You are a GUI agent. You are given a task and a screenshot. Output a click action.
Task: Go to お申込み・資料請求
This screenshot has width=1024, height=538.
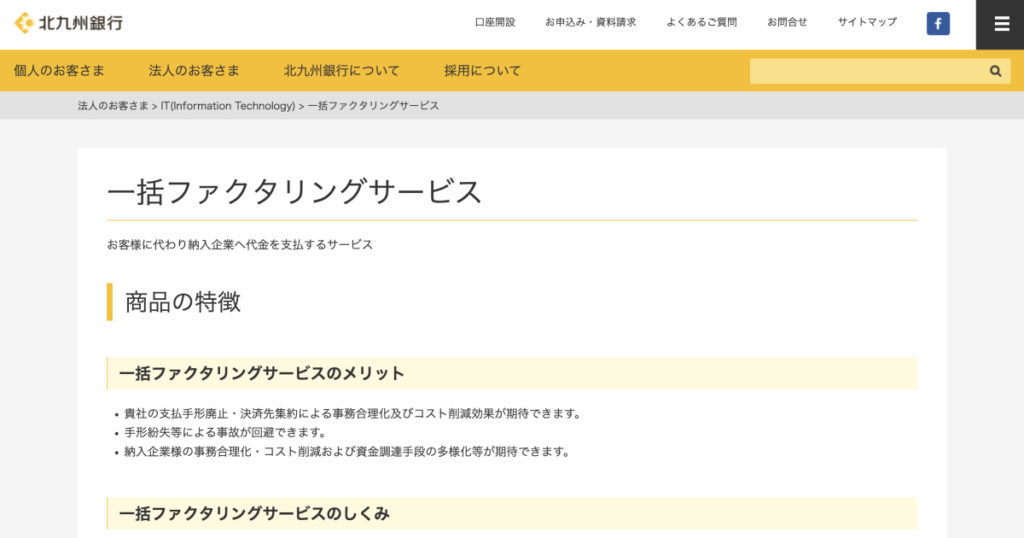point(590,22)
